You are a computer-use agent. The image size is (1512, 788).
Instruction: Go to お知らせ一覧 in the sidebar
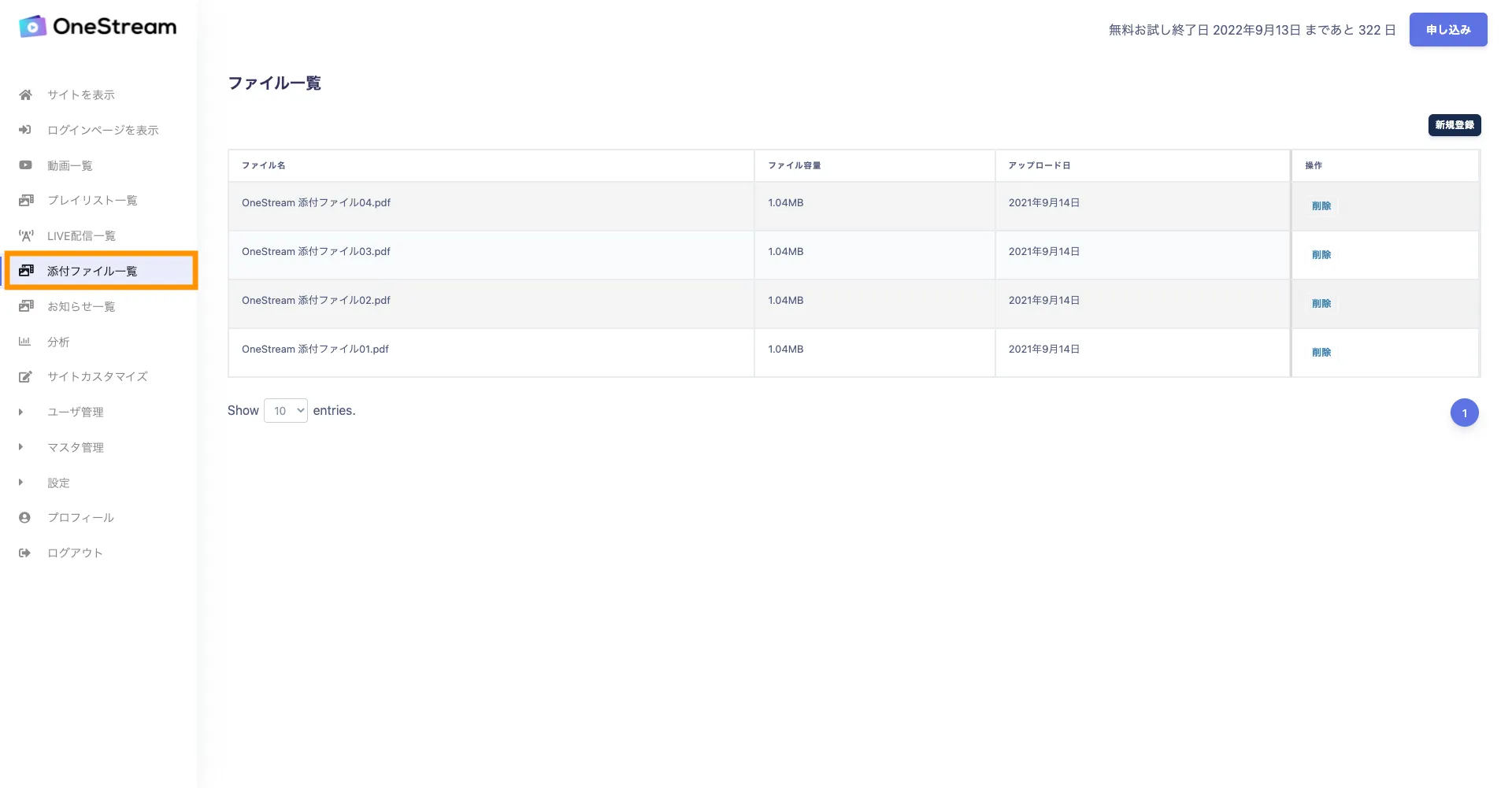point(81,306)
